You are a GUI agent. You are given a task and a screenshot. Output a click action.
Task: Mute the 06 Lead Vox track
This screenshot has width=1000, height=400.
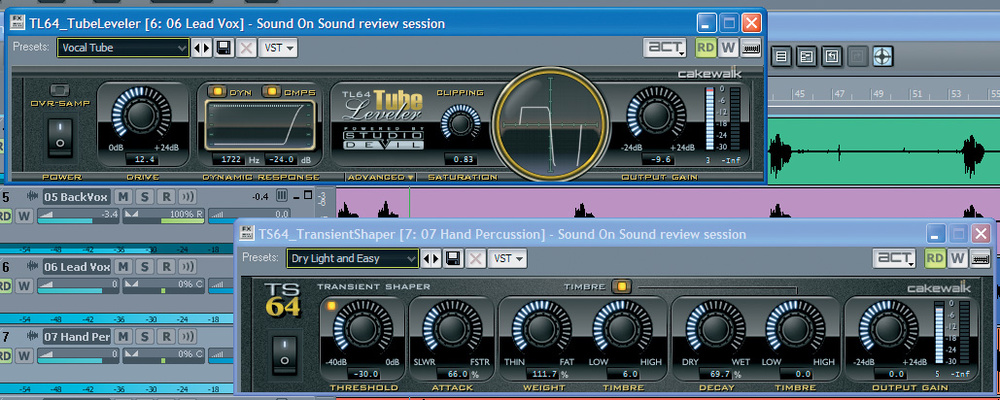pyautogui.click(x=123, y=267)
